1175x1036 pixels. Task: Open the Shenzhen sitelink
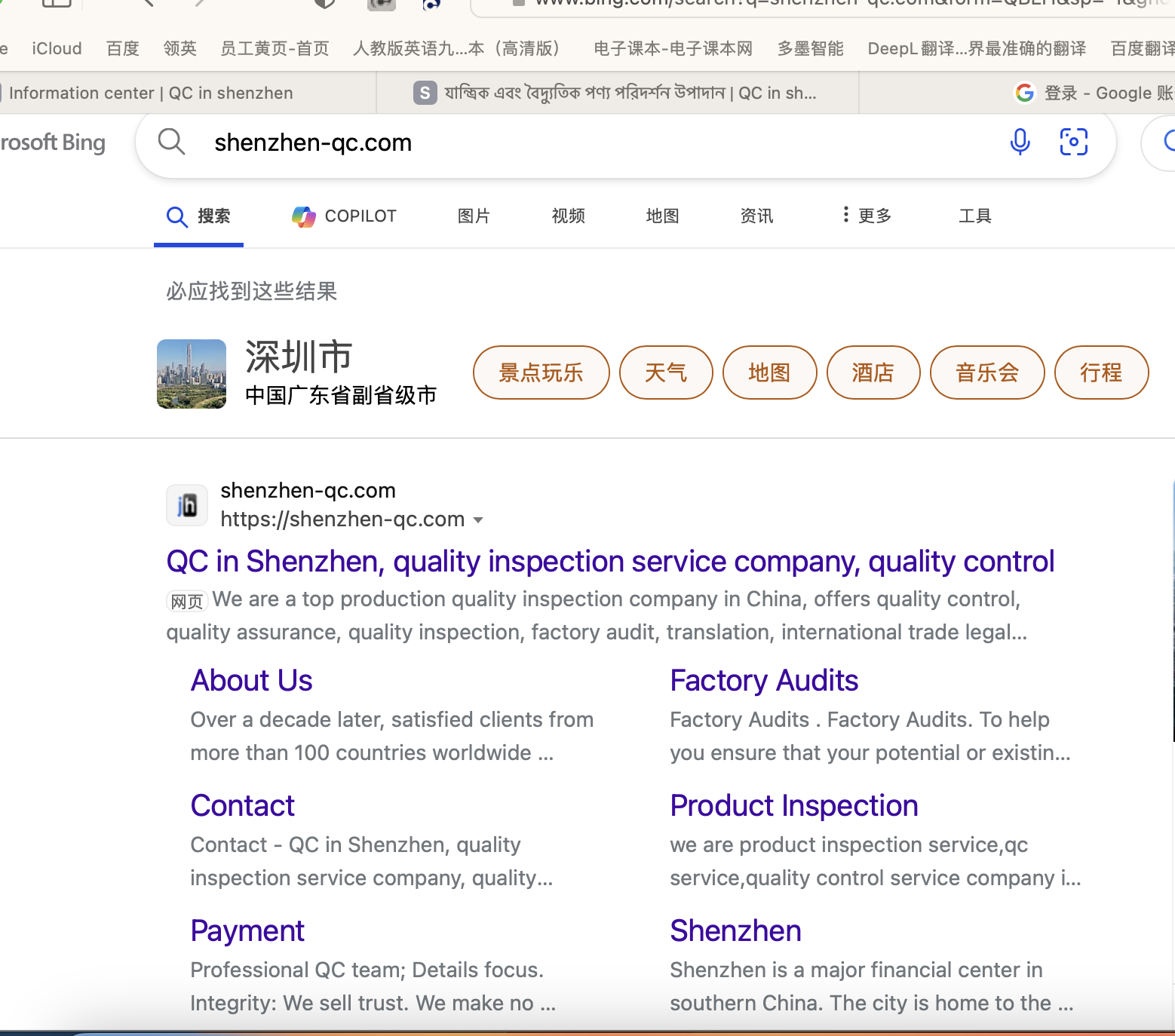[x=735, y=931]
